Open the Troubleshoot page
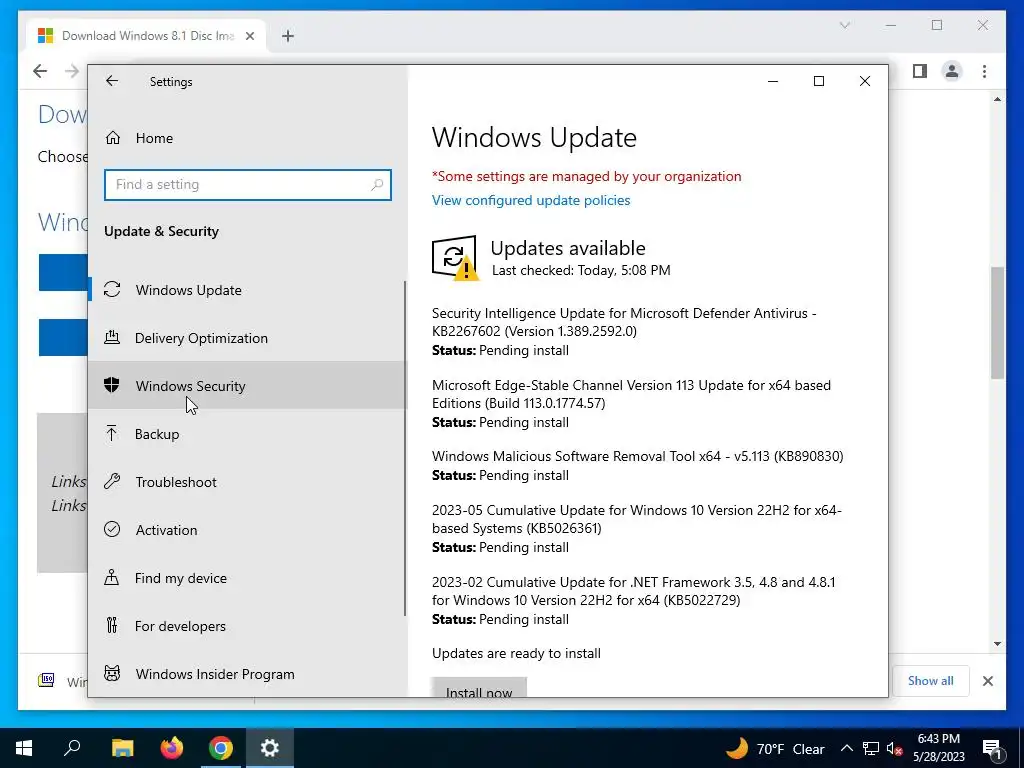The width and height of the screenshot is (1024, 768). coord(247,481)
